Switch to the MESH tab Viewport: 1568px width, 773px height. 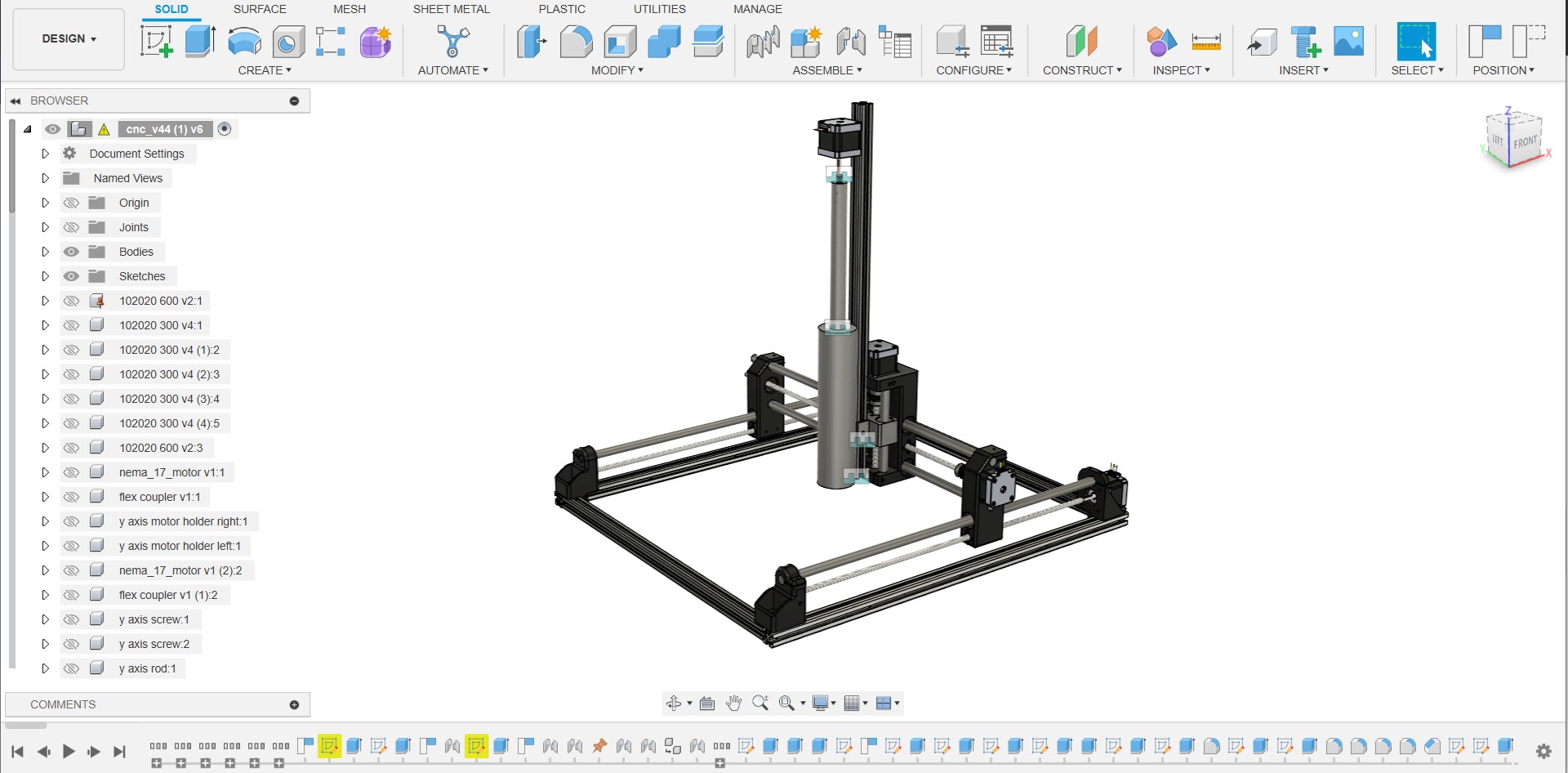pos(350,9)
